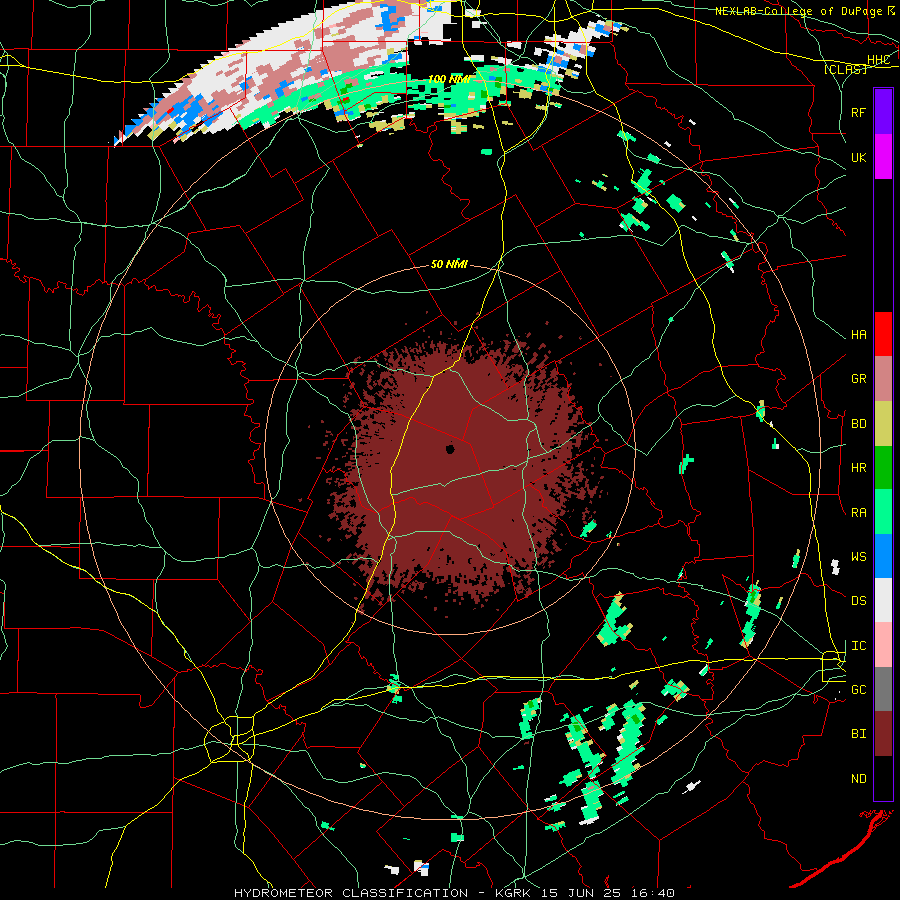Click the HR label in the legend

pyautogui.click(x=858, y=468)
